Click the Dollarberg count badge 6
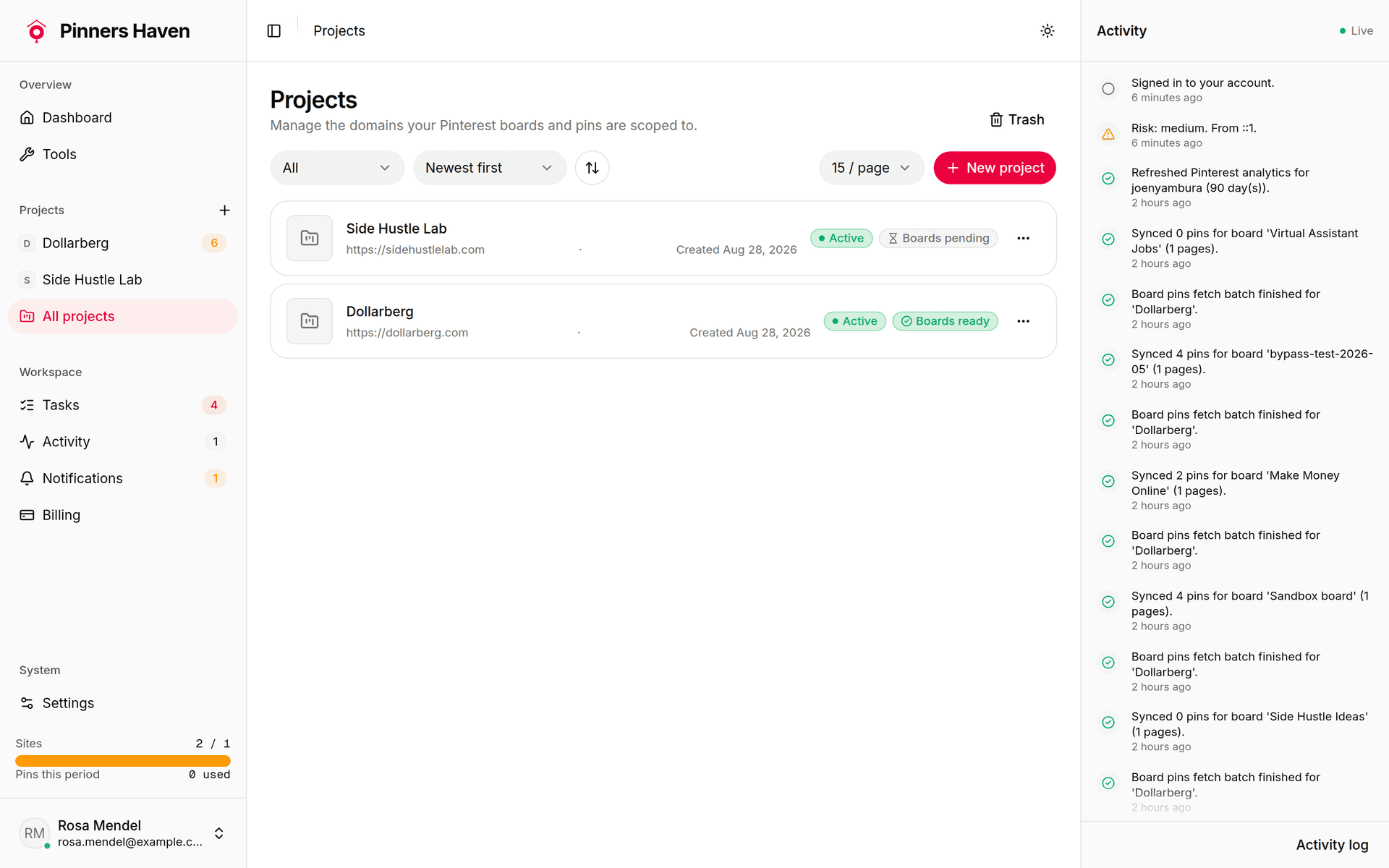 click(214, 243)
